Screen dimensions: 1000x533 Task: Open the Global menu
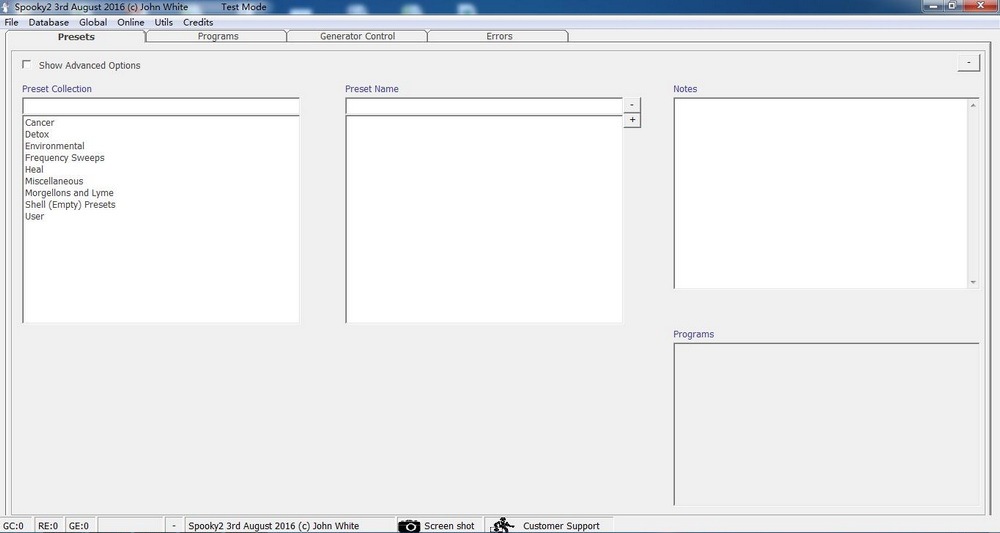pos(93,22)
